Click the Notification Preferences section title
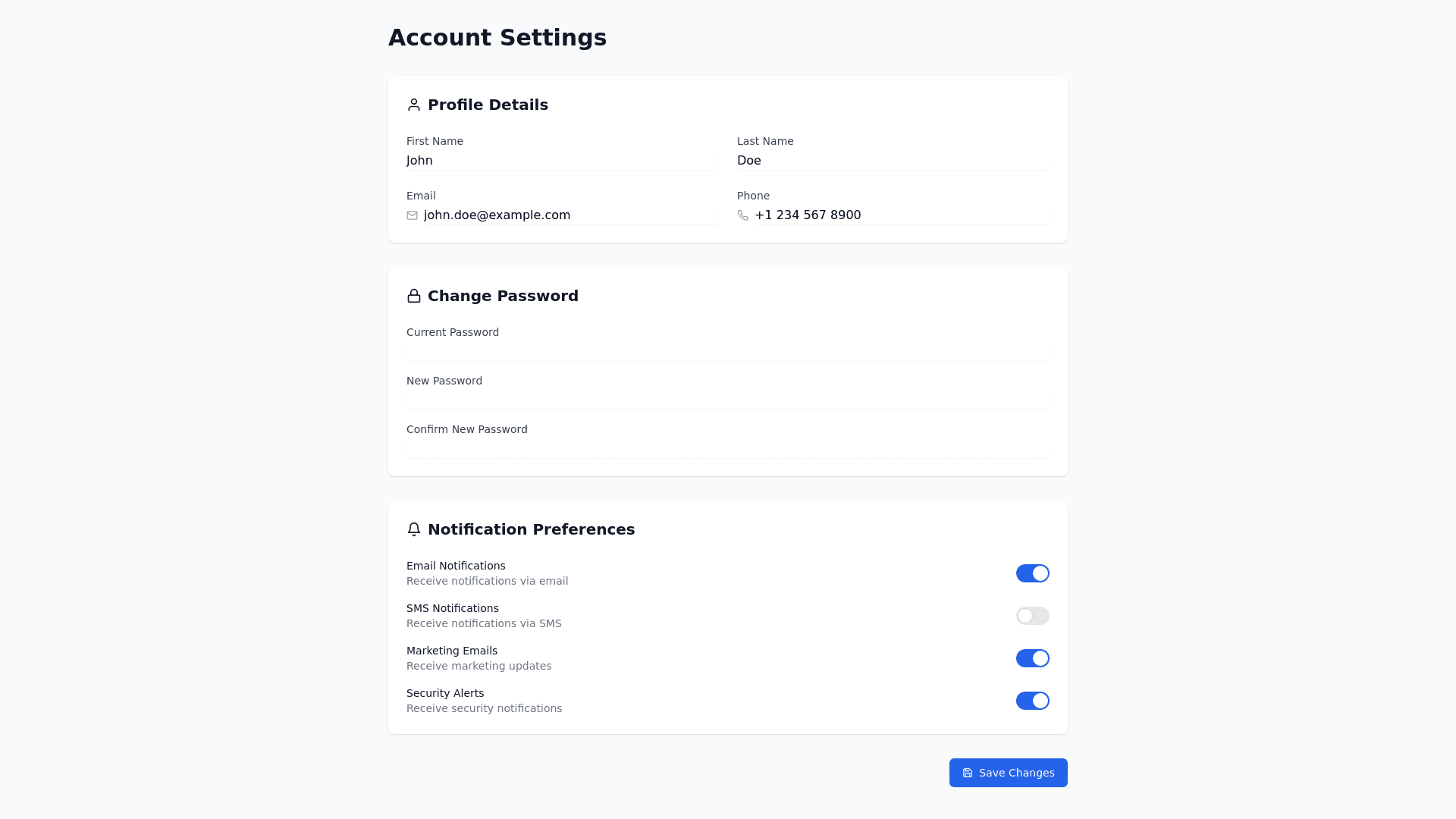 click(x=531, y=529)
